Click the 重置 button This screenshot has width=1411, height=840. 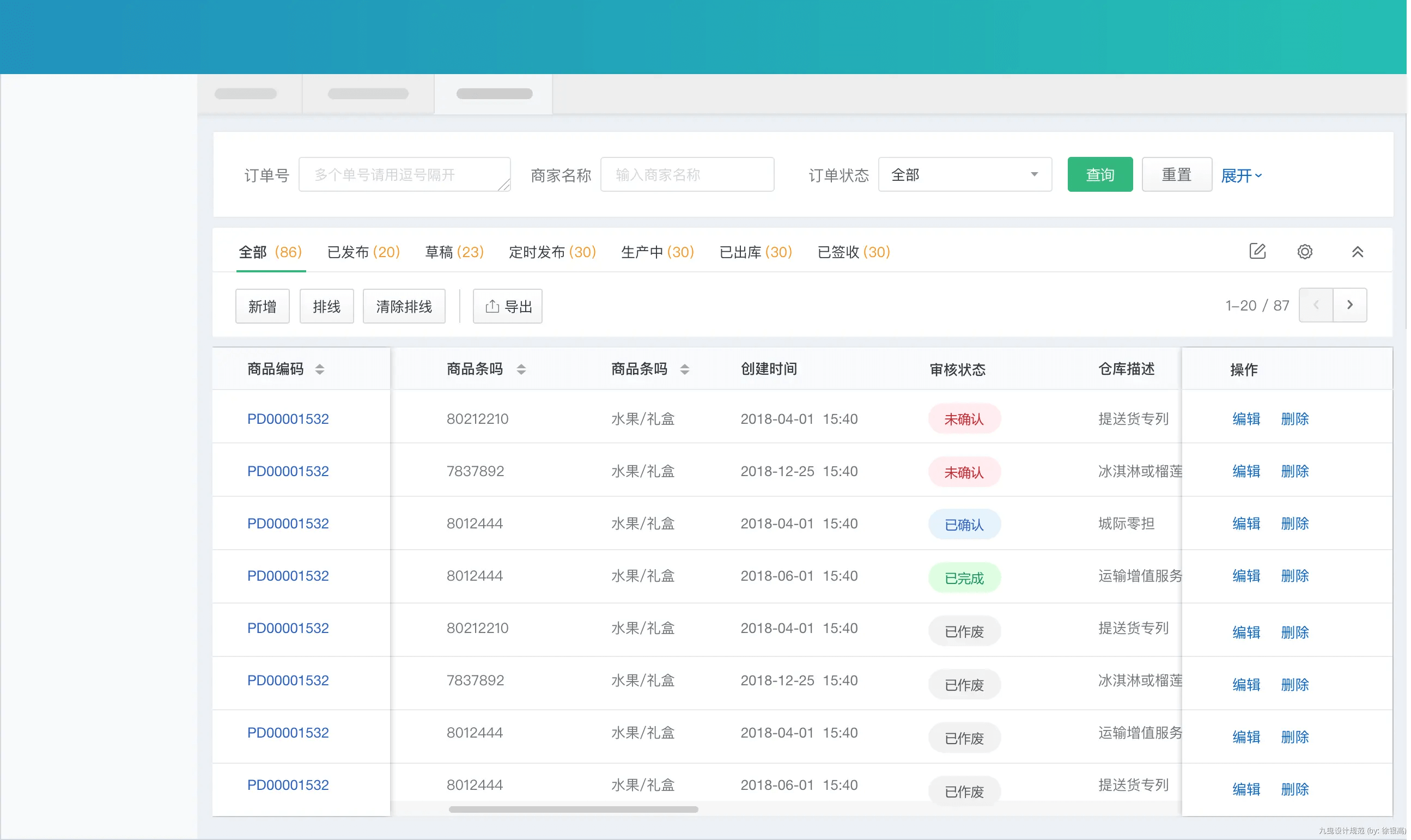coord(1177,175)
